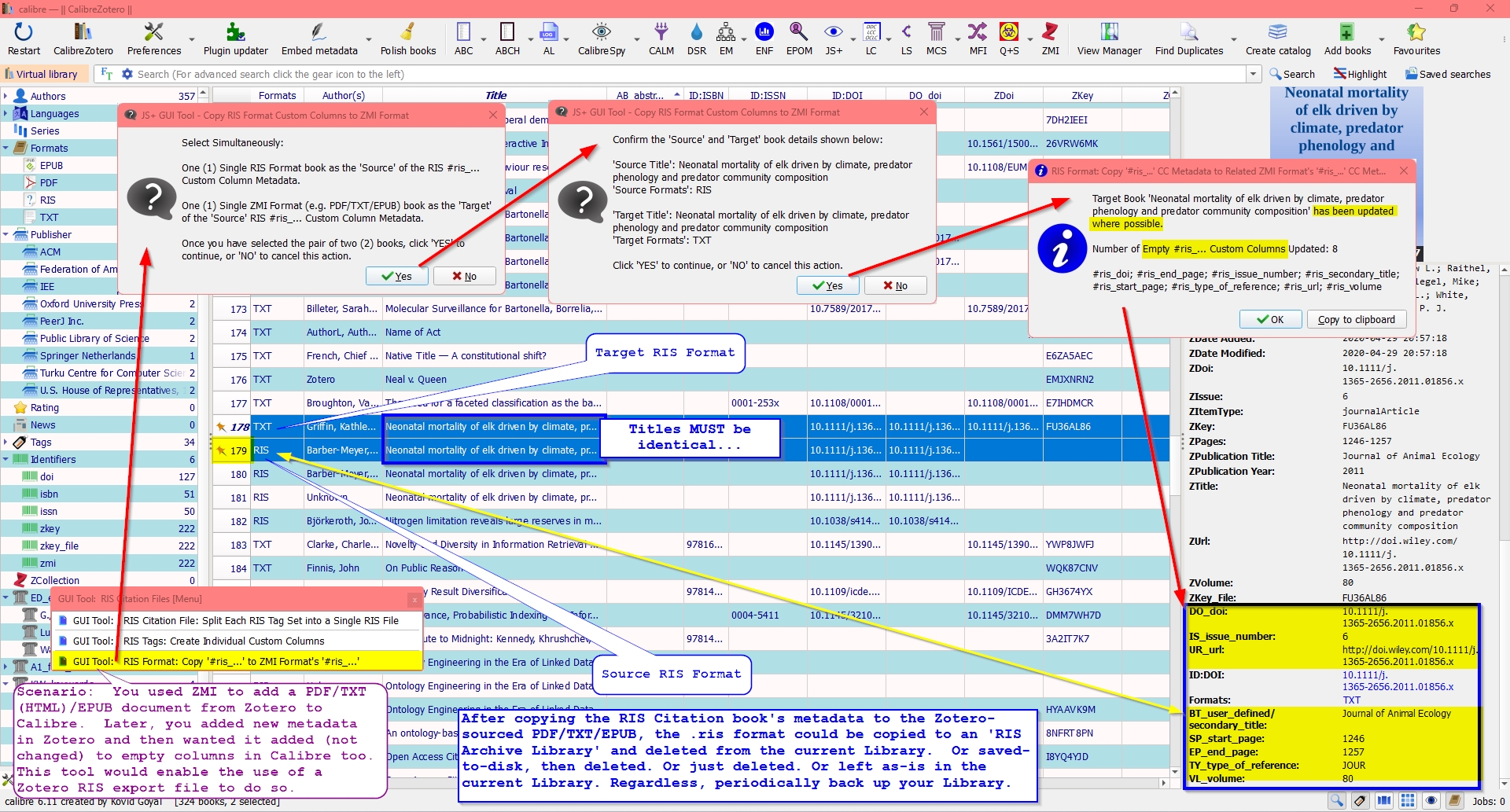This screenshot has height=812, width=1510.
Task: Click the EPOM magnifier icon
Action: (799, 32)
